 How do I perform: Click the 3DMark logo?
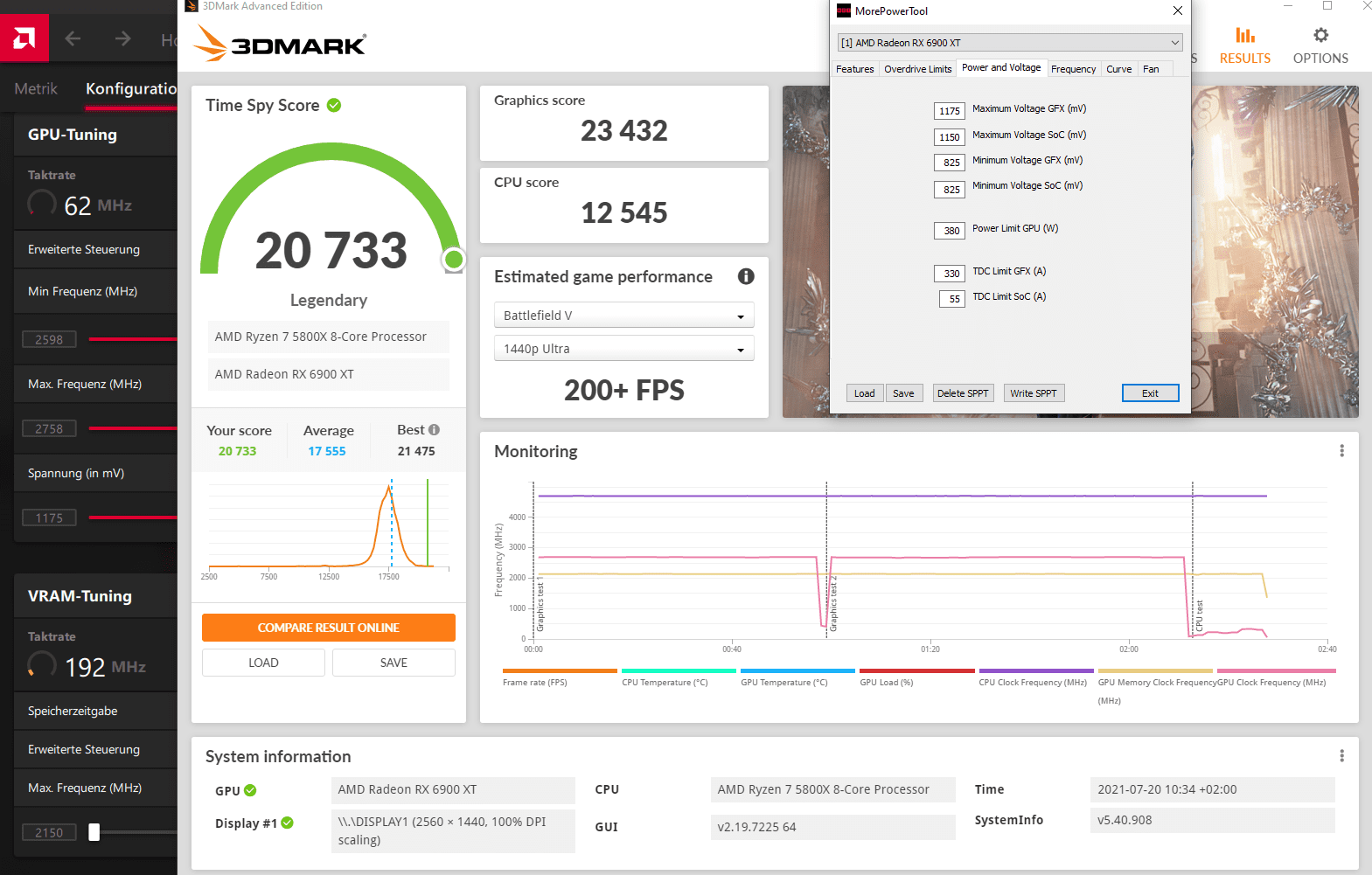click(280, 42)
